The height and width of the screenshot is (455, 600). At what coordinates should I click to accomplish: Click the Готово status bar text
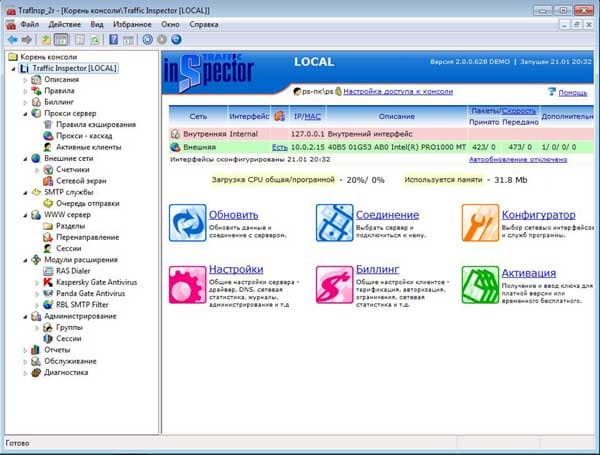17,443
